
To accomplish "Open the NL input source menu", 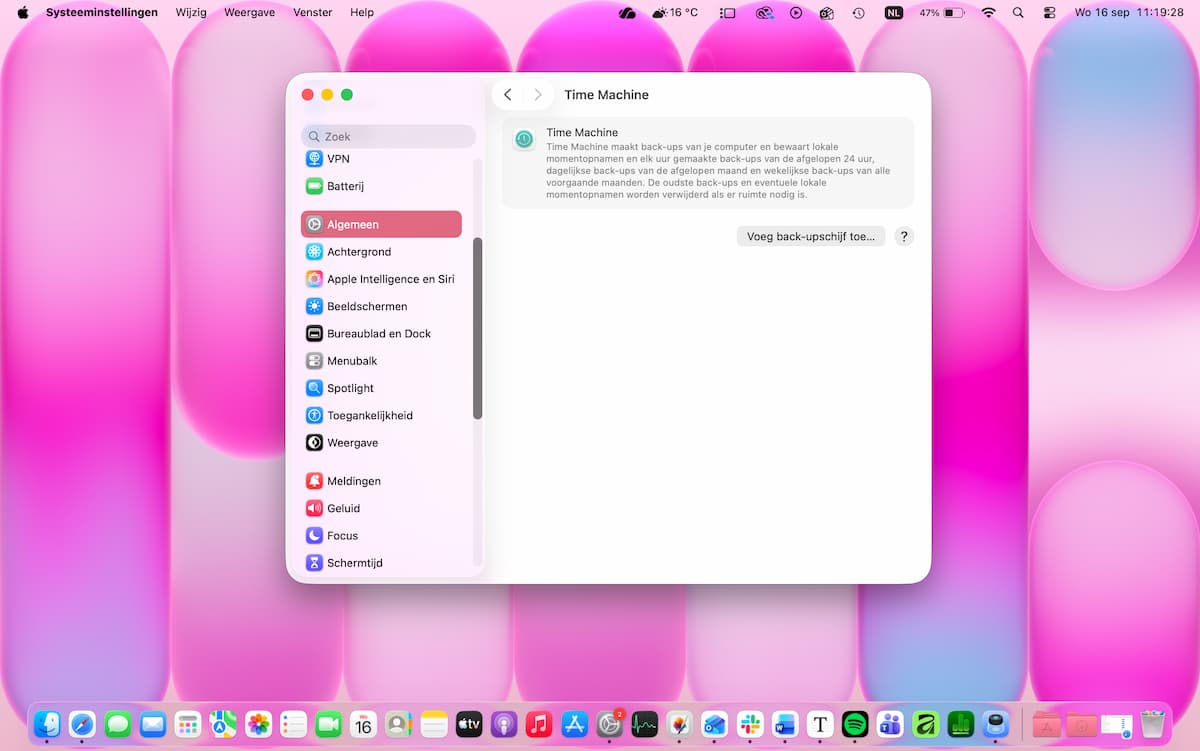I will [894, 12].
